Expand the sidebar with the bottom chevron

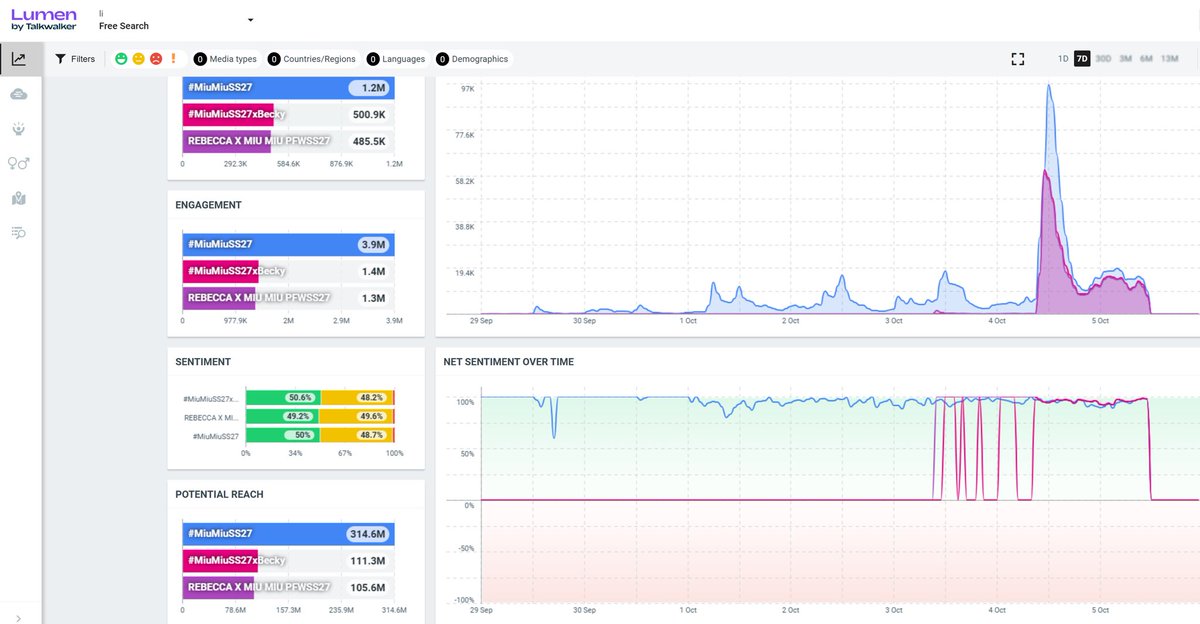click(19, 618)
